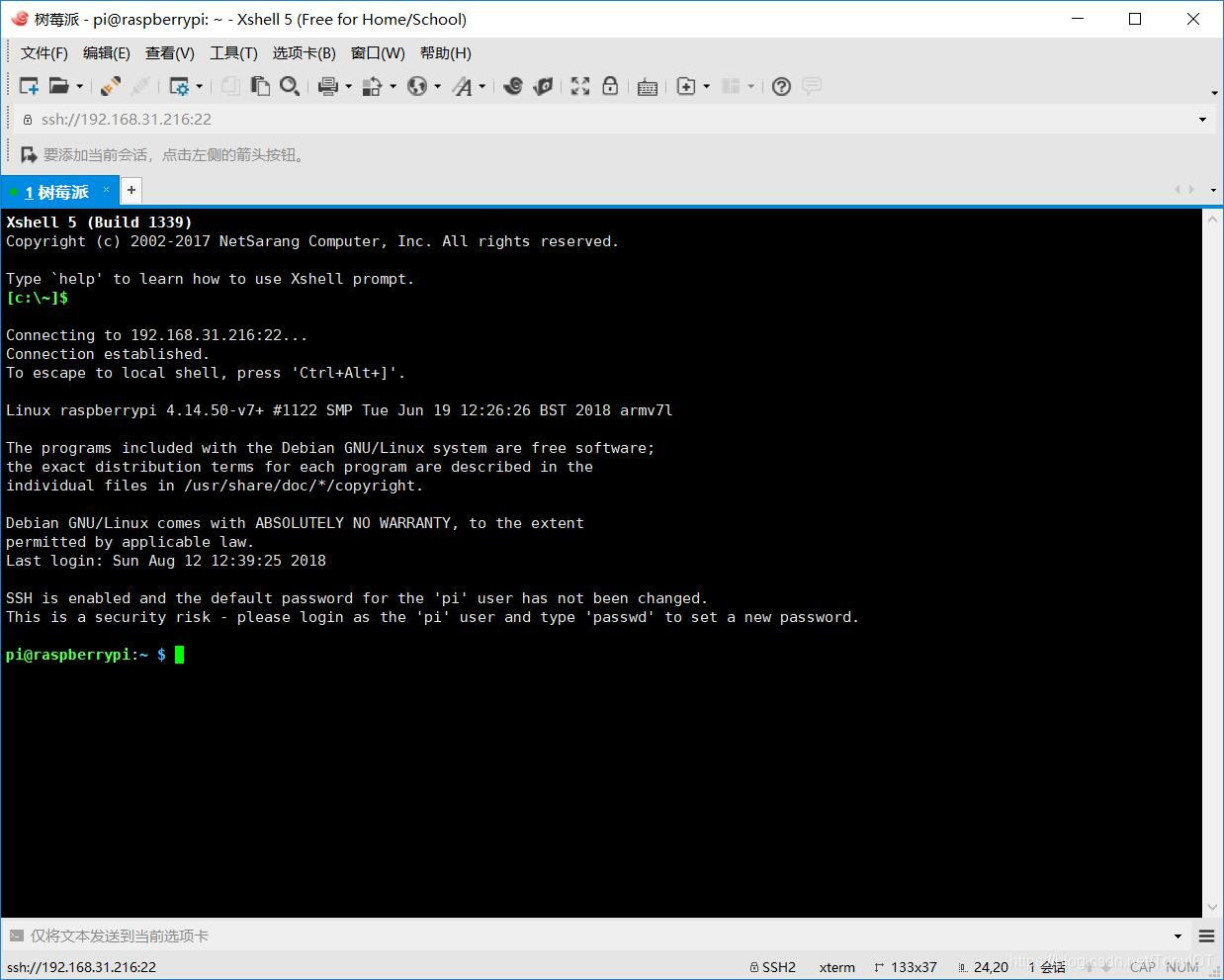Viewport: 1224px width, 980px height.
Task: Click the globe encoding icon
Action: [x=417, y=86]
